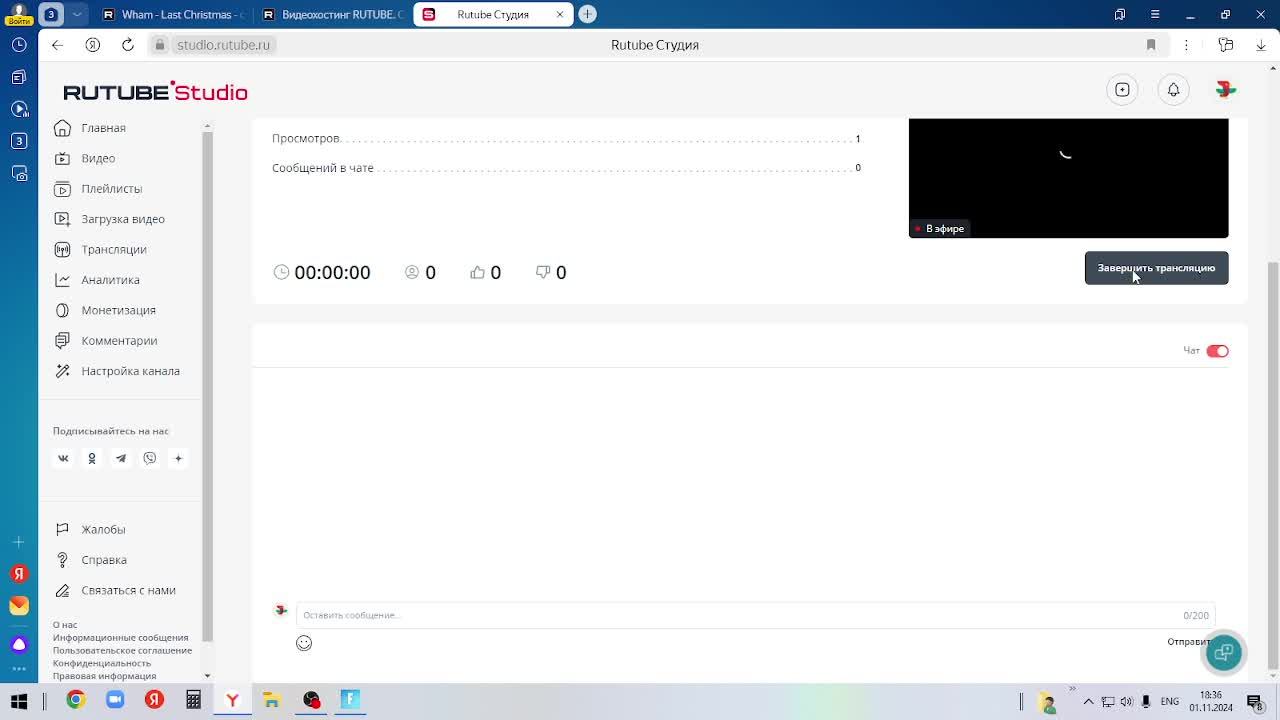The image size is (1280, 720).
Task: Click studio.rutube.ru address bar
Action: [223, 45]
